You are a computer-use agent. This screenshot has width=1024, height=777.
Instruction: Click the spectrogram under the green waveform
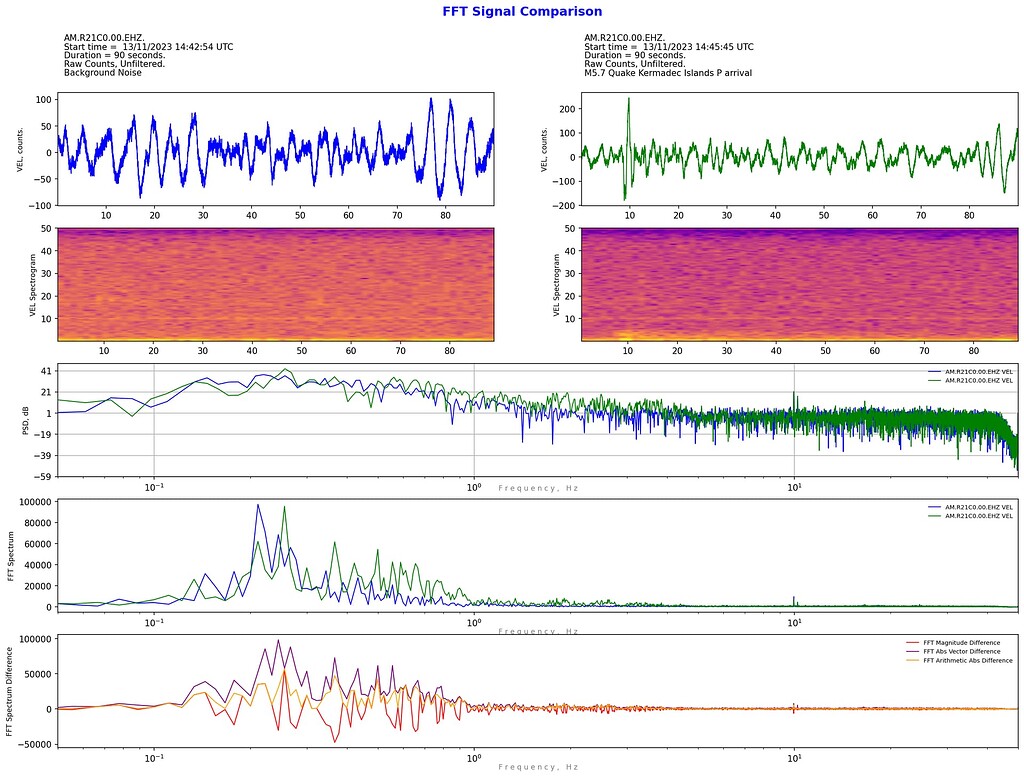click(x=797, y=284)
